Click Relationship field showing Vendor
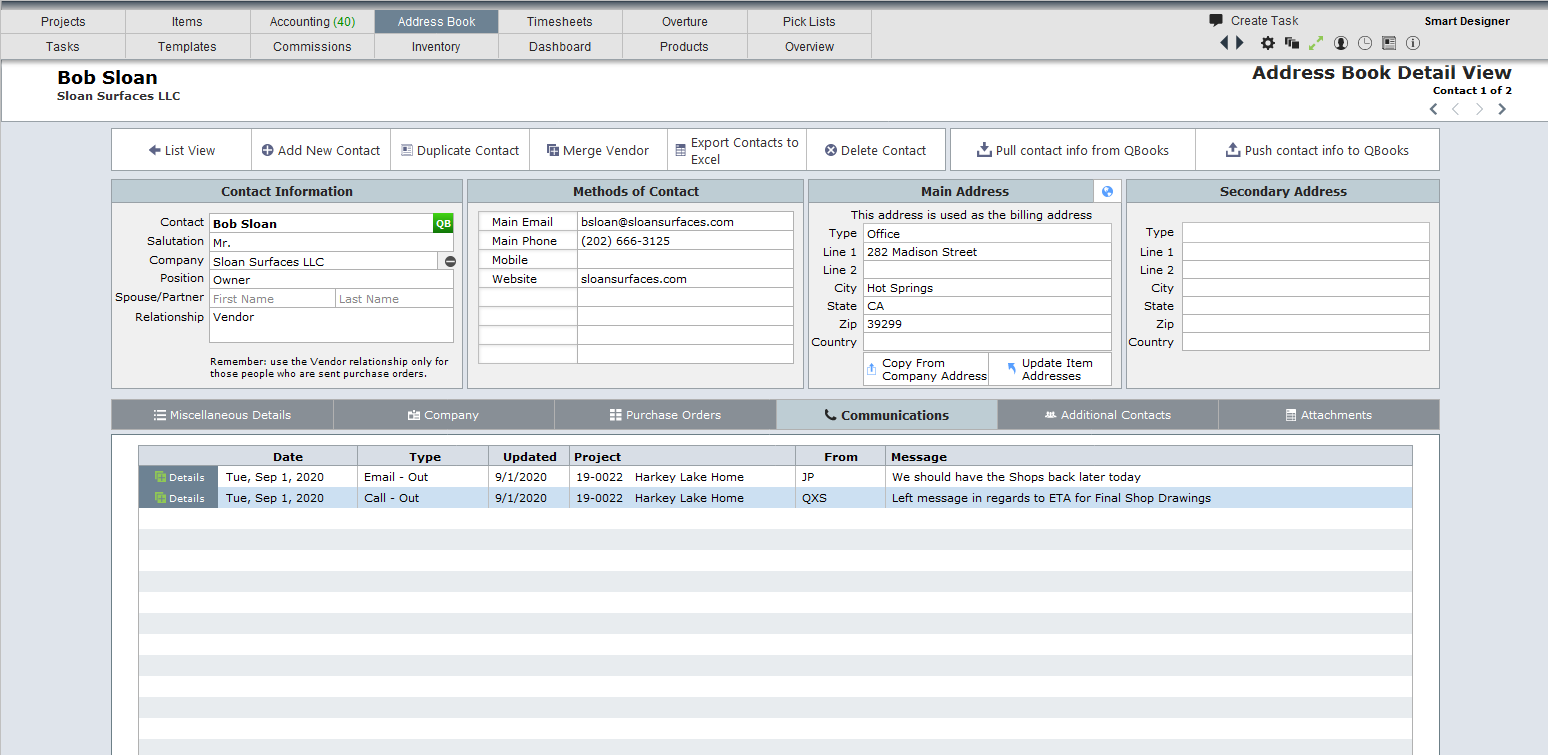The width and height of the screenshot is (1548, 755). (331, 325)
